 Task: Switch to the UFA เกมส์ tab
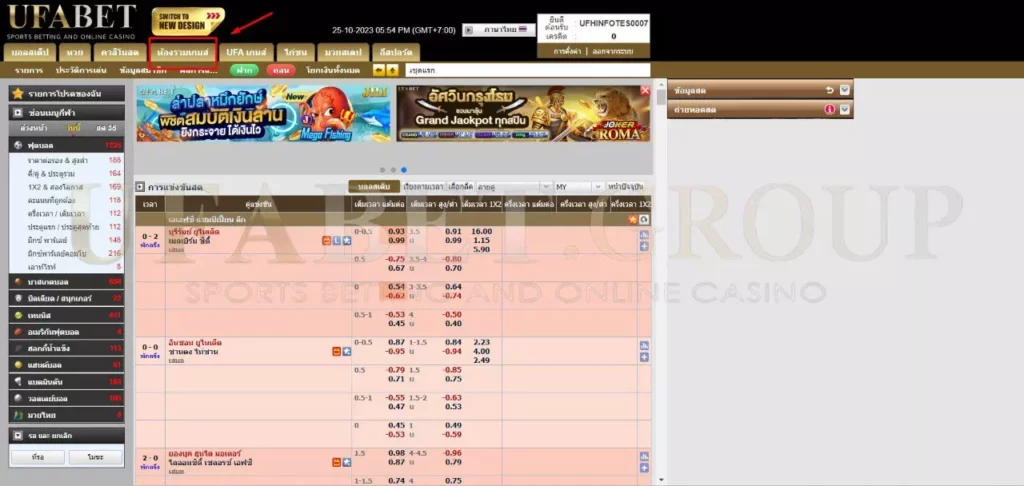tap(246, 51)
